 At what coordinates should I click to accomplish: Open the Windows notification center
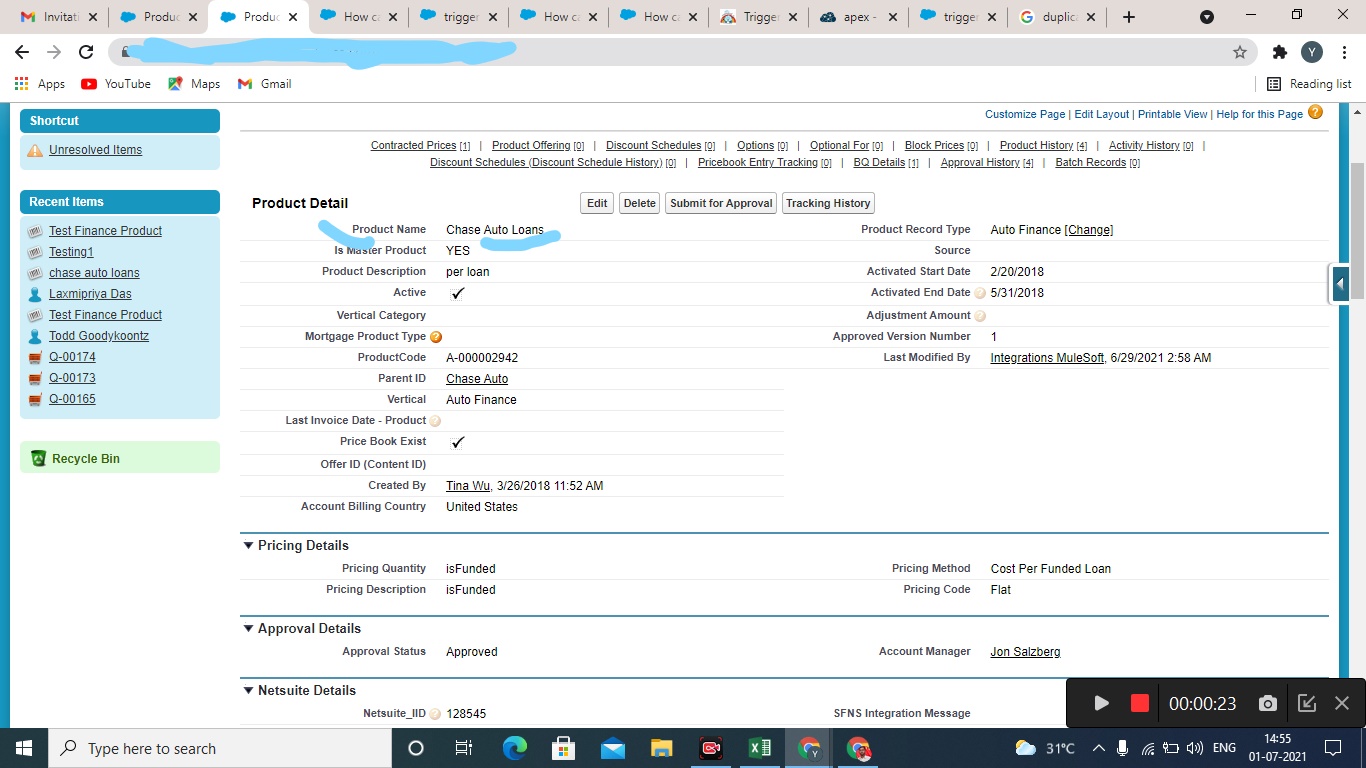pyautogui.click(x=1333, y=748)
